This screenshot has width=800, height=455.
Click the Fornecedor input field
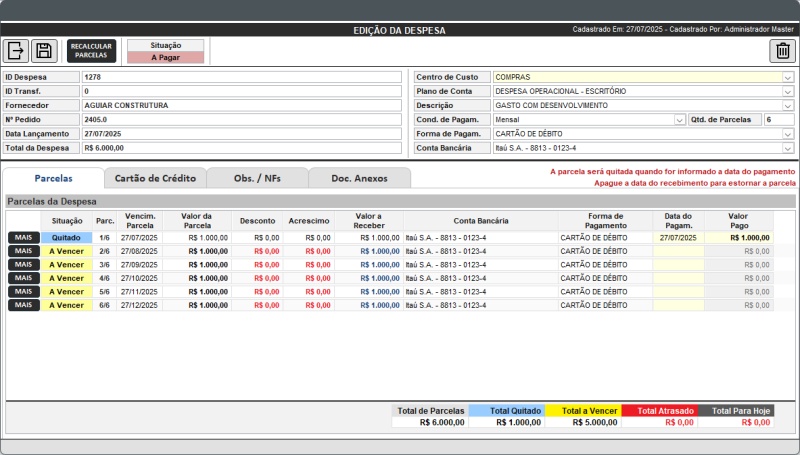coord(241,105)
